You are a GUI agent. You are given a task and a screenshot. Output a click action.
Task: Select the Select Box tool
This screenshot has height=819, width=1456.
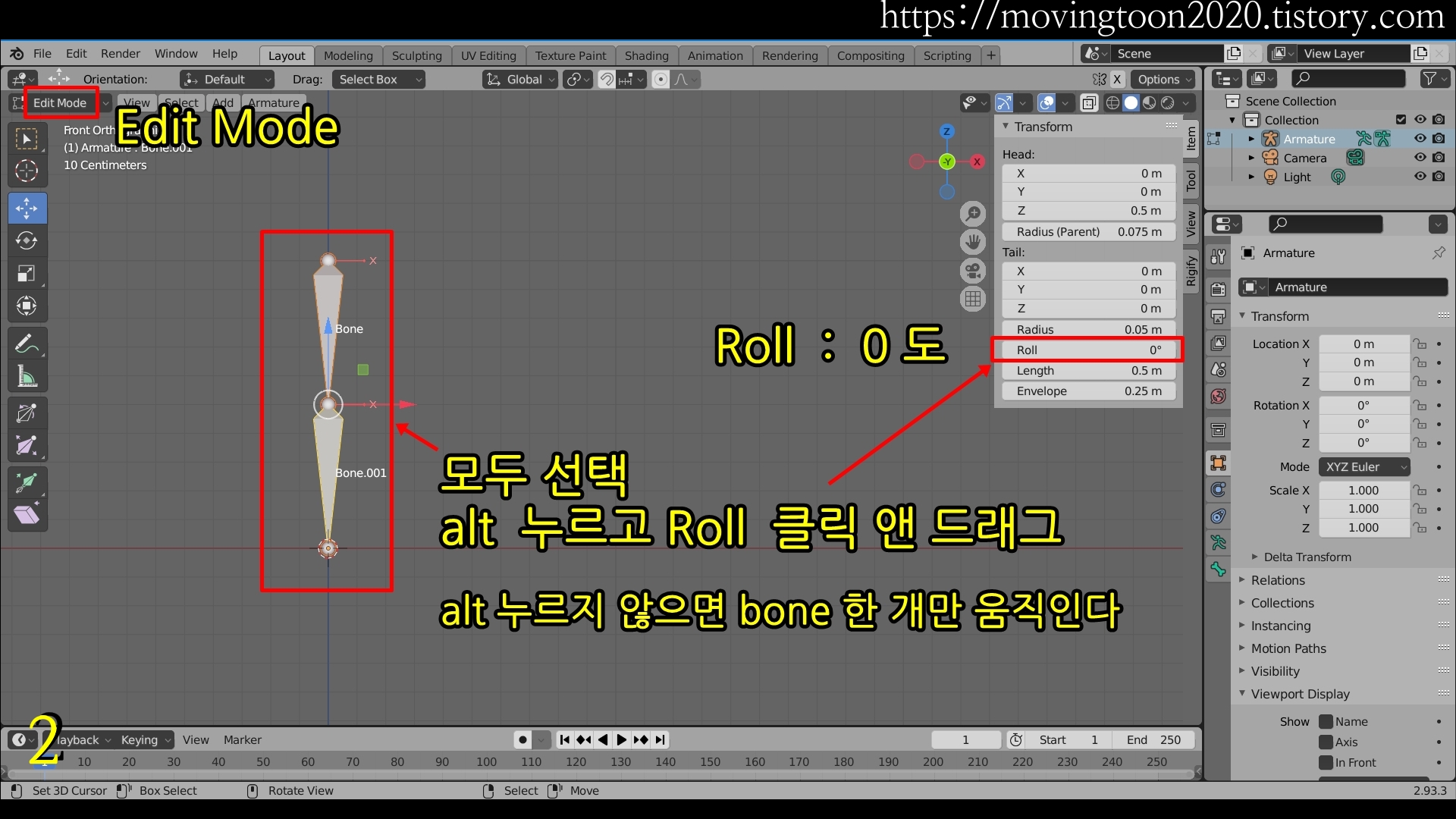point(27,139)
